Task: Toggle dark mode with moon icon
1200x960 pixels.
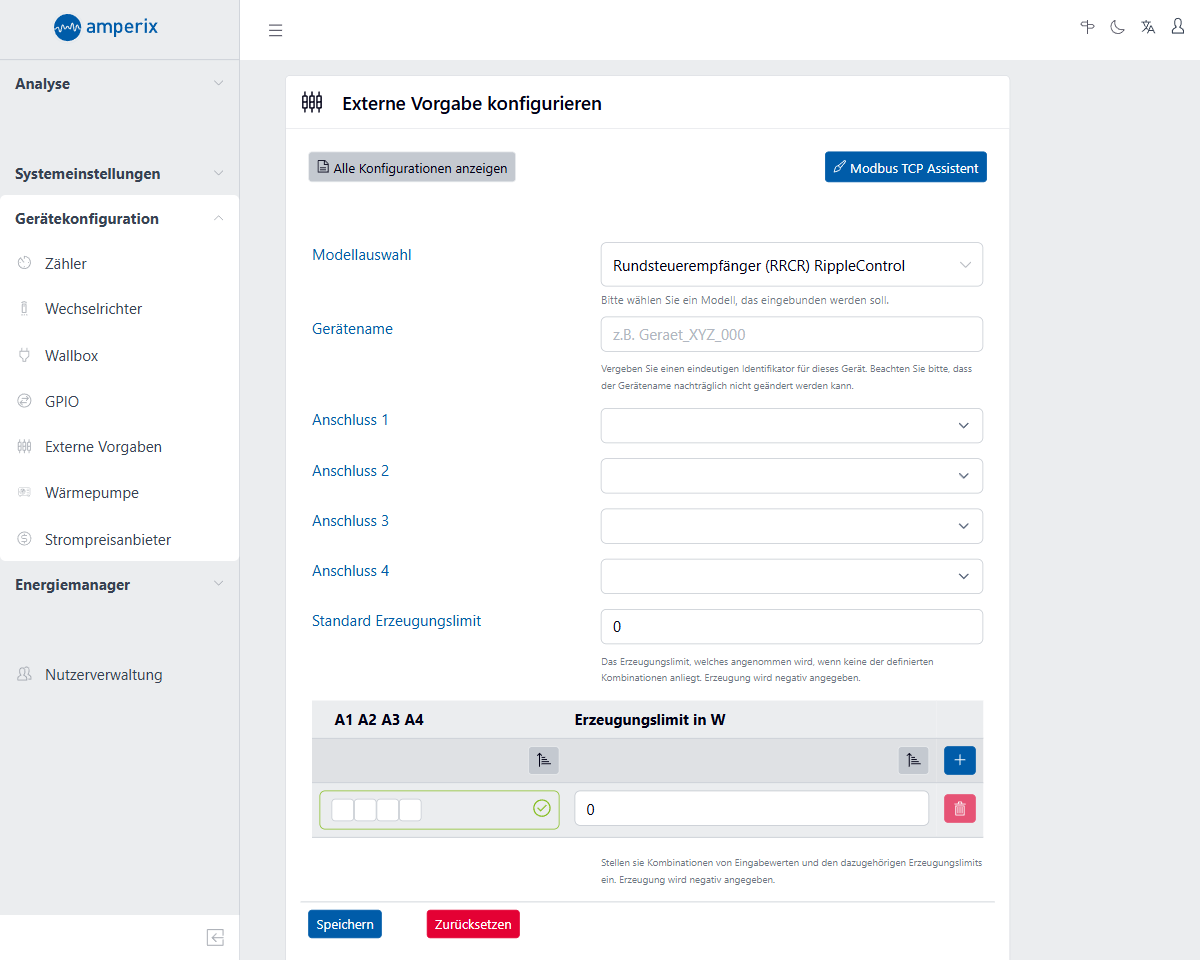Action: [x=1117, y=27]
